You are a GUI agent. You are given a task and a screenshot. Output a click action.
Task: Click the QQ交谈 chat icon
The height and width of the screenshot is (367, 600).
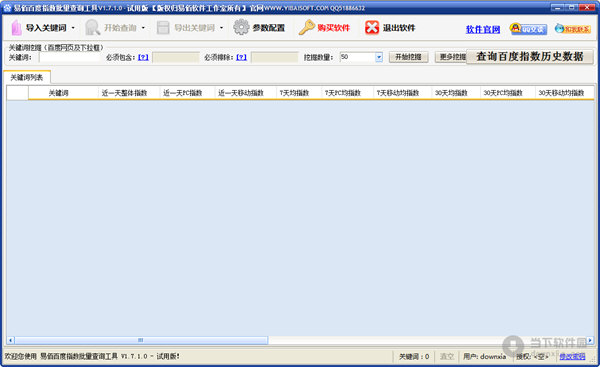click(528, 29)
